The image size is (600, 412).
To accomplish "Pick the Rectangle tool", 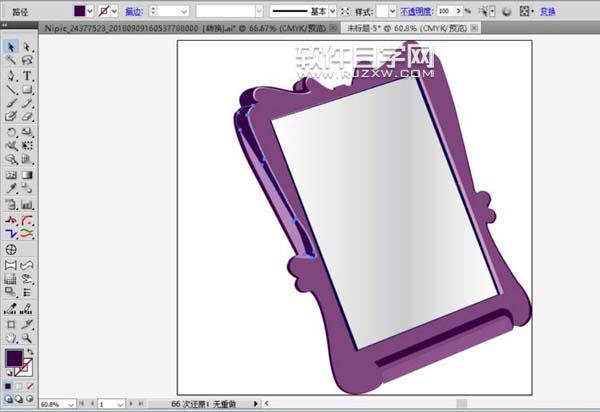I will tap(27, 90).
